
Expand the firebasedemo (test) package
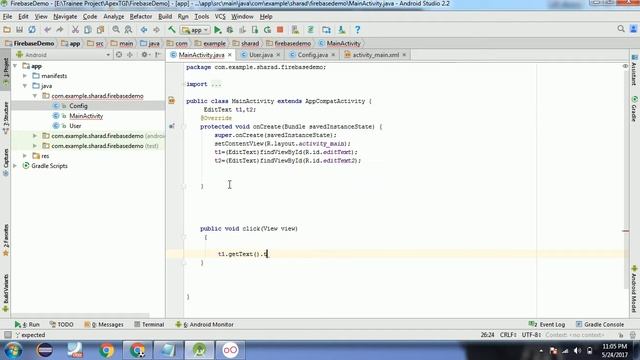tap(35, 146)
